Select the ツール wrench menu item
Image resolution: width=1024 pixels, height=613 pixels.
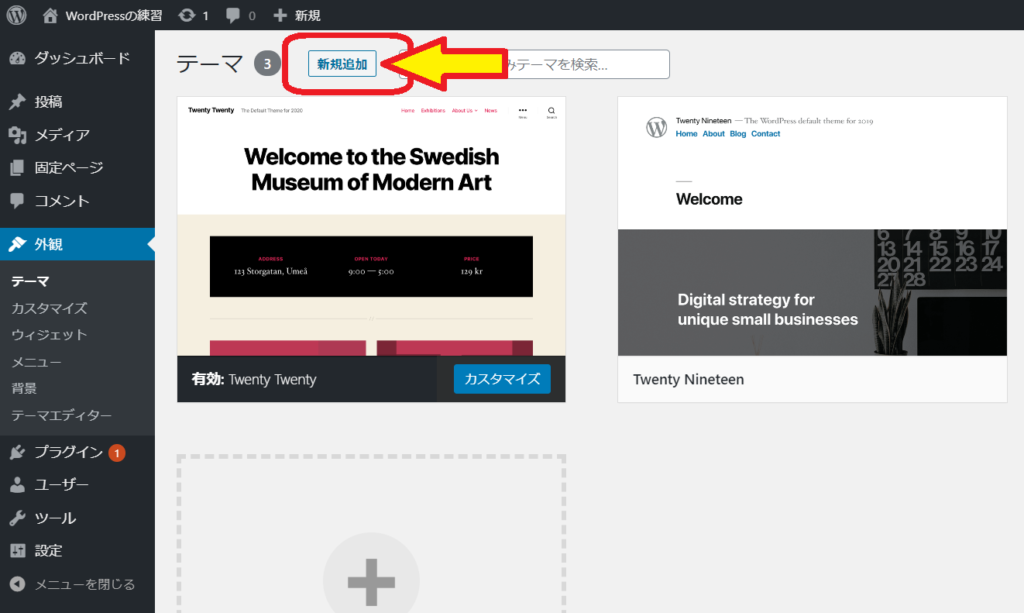click(x=55, y=518)
